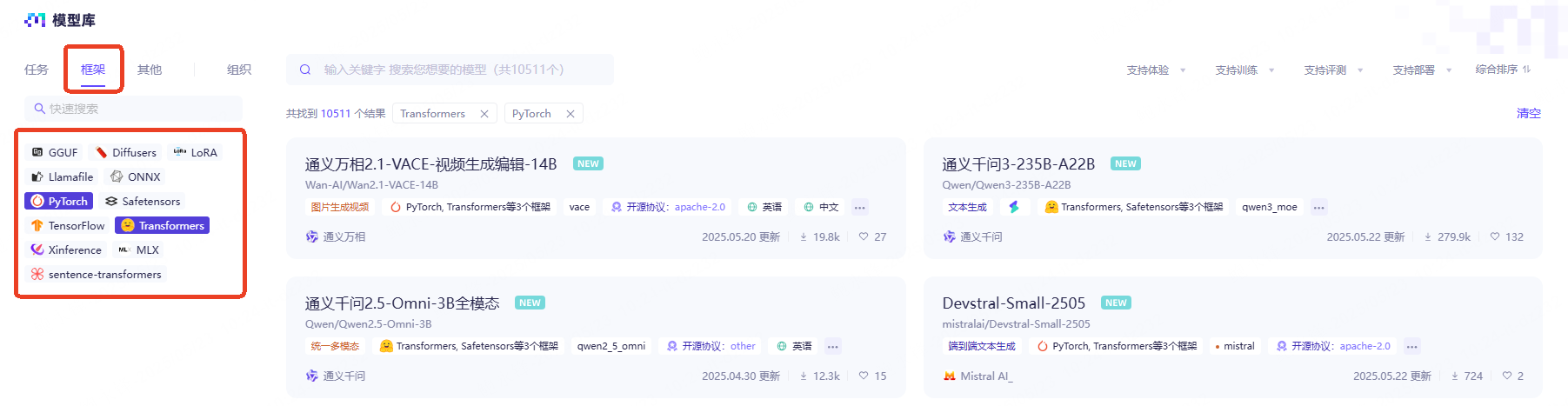Click Wan-AI/Wan2.1-VACE-14B path text
Viewport: 1568px width, 406px height.
pyautogui.click(x=371, y=185)
